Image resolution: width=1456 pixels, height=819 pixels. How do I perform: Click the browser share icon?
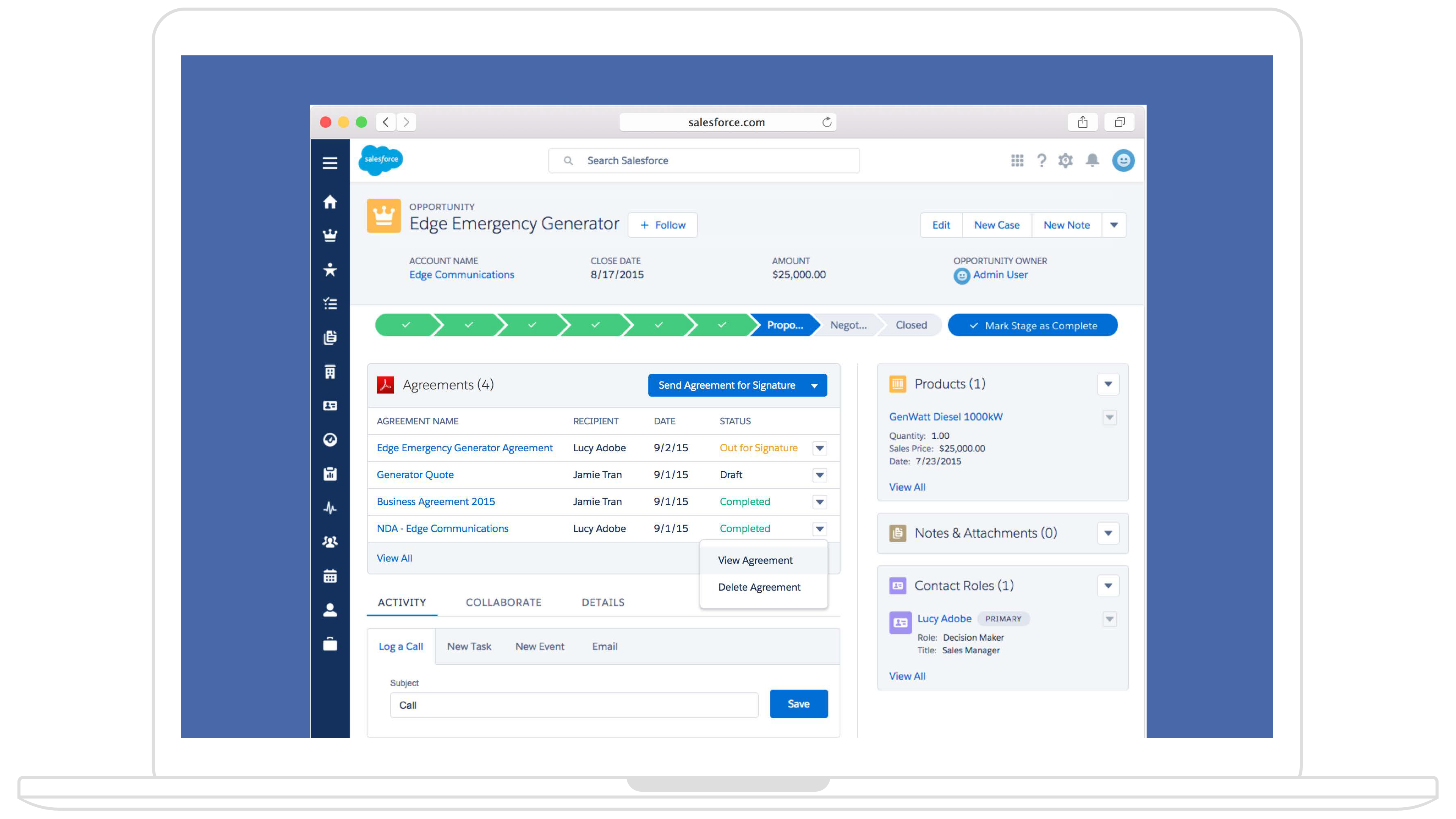click(x=1083, y=122)
